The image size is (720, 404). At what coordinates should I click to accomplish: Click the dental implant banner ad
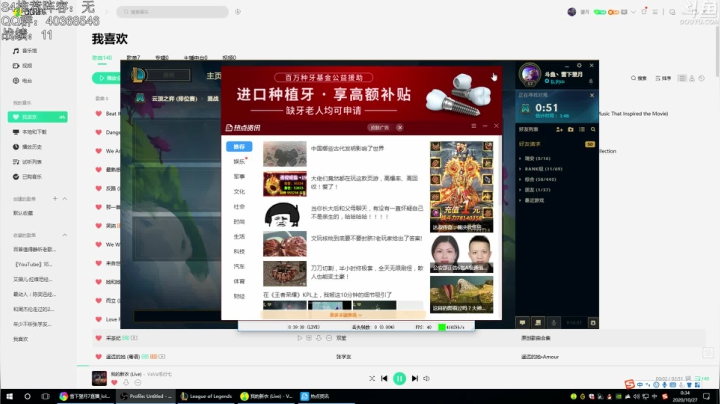point(361,94)
